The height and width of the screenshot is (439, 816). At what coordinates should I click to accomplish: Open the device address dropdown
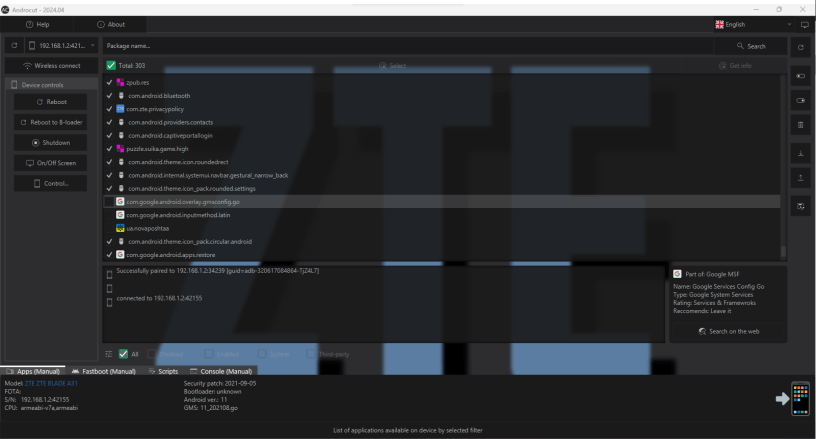(x=61, y=46)
